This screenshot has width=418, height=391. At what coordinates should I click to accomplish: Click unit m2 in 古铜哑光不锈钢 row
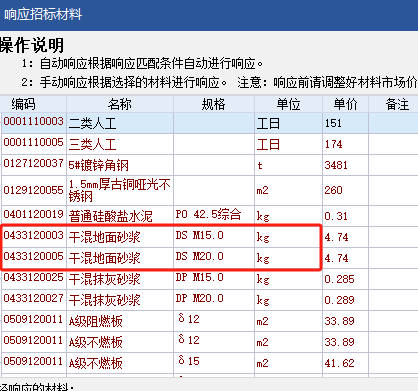288,190
